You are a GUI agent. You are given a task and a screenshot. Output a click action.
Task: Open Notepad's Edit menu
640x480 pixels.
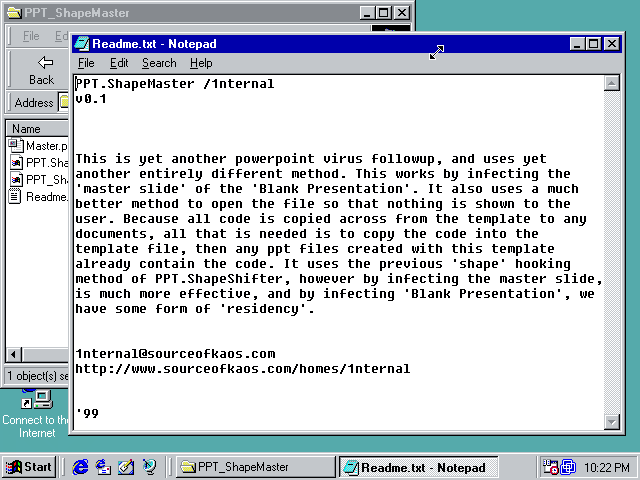click(x=119, y=63)
